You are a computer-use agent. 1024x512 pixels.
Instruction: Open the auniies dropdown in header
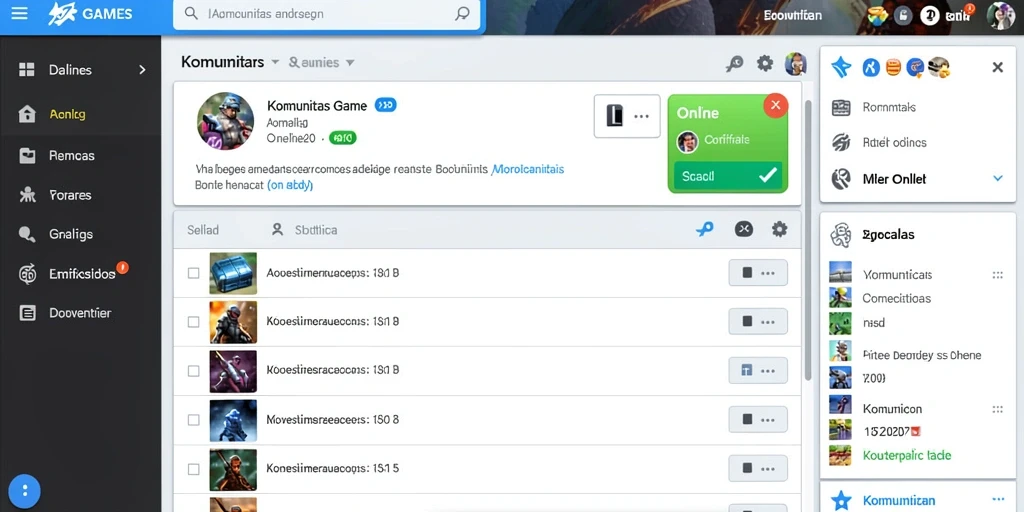tap(321, 63)
